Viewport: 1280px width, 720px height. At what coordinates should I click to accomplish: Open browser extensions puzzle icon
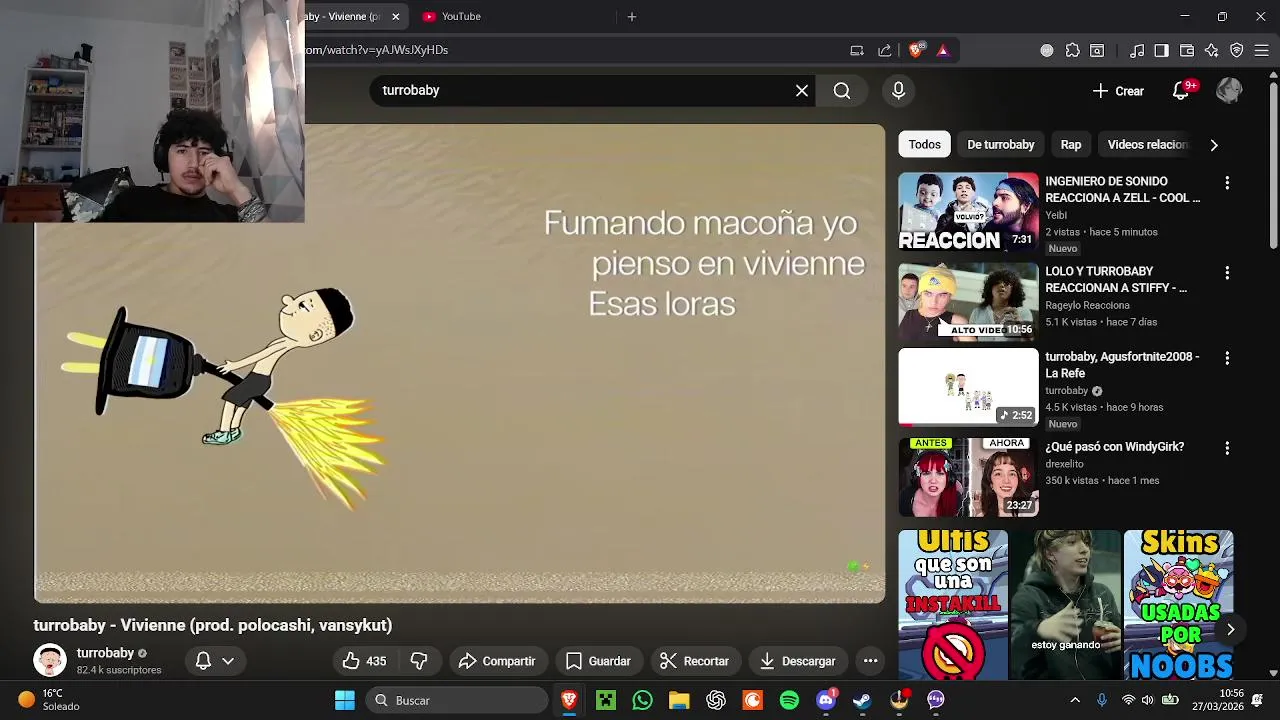click(x=1073, y=51)
